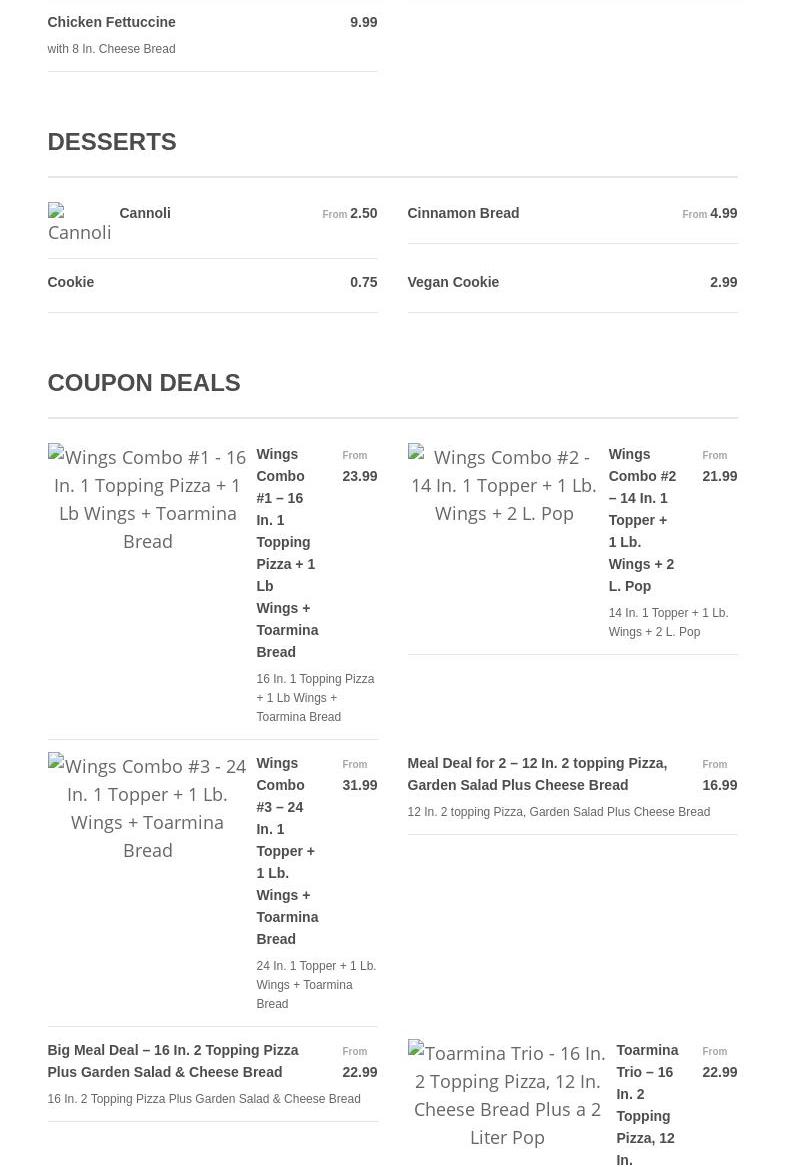Image resolution: width=785 pixels, height=1167 pixels.
Task: Open the Wings Combo #1 image
Action: [x=147, y=498]
